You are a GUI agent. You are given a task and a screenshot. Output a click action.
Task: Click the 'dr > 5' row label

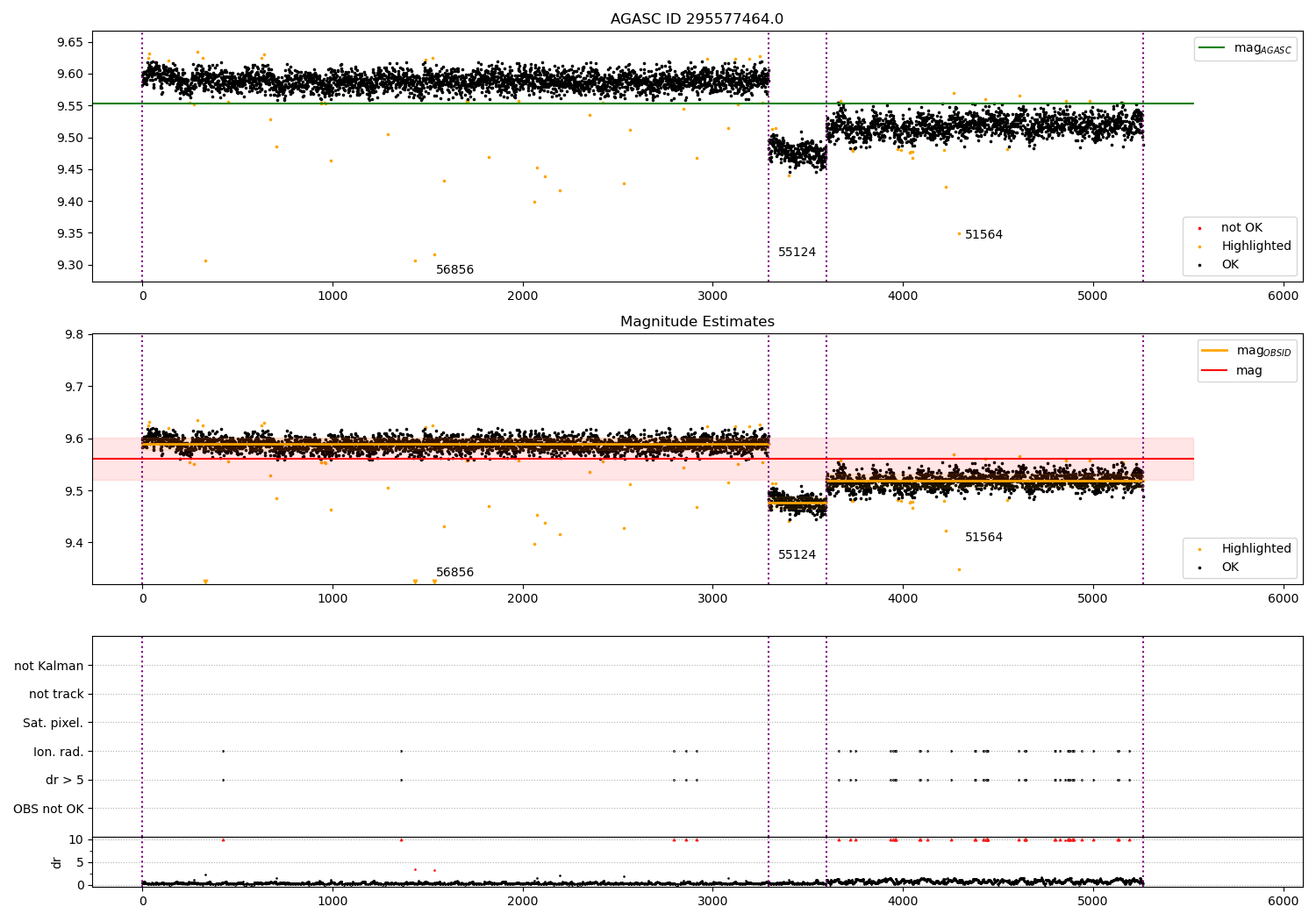65,780
